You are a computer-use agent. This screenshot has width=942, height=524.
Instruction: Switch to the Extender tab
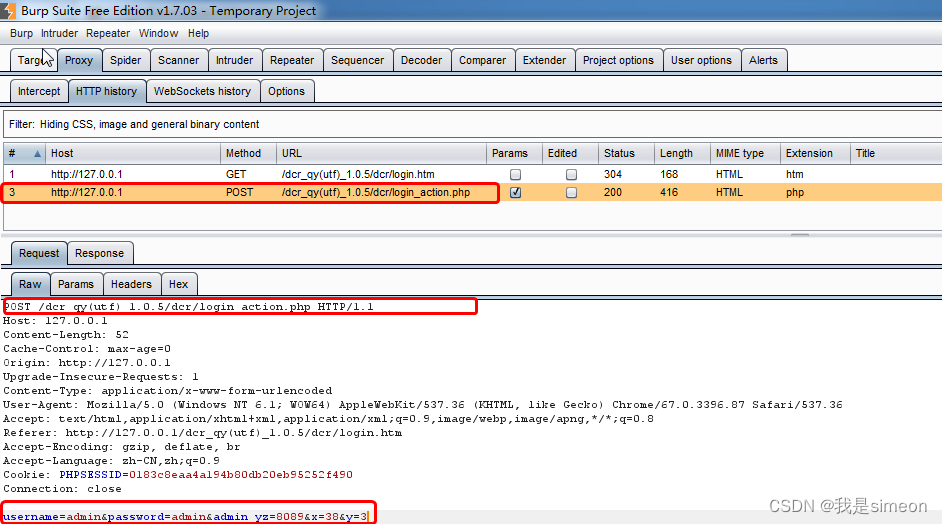pyautogui.click(x=544, y=60)
